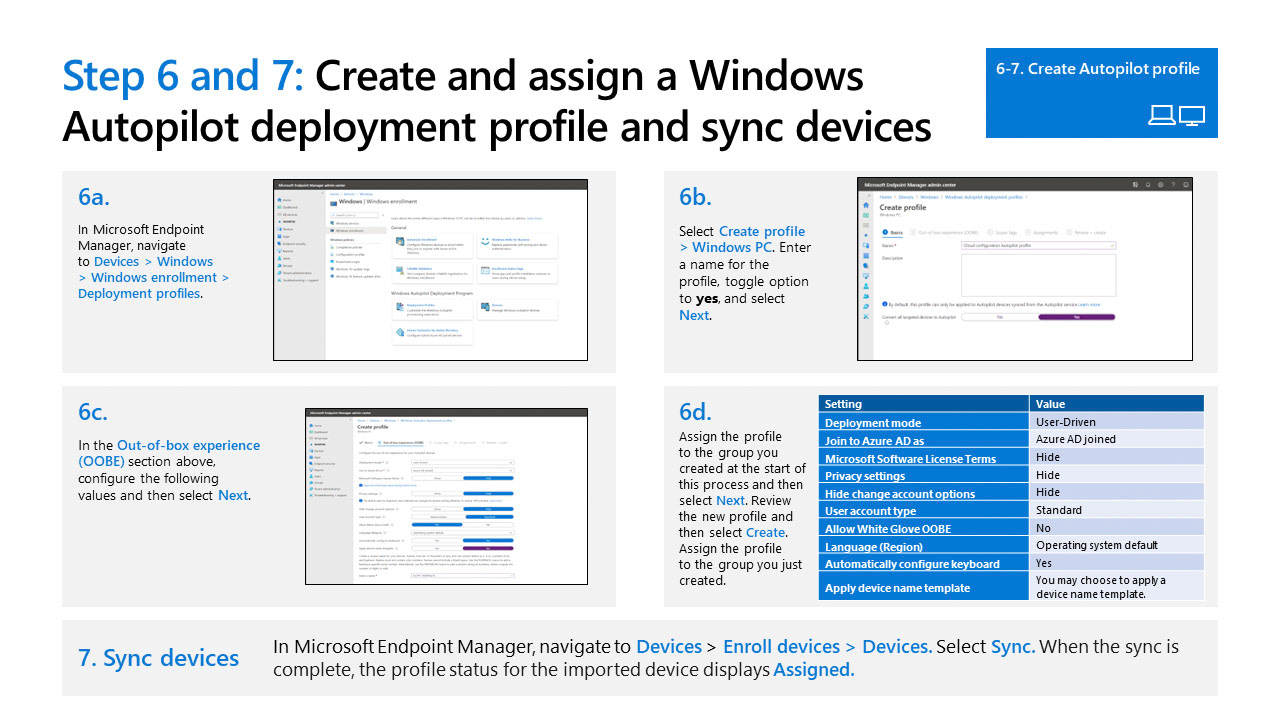Select the Basics tab in 6b
This screenshot has width=1280, height=720.
893,233
